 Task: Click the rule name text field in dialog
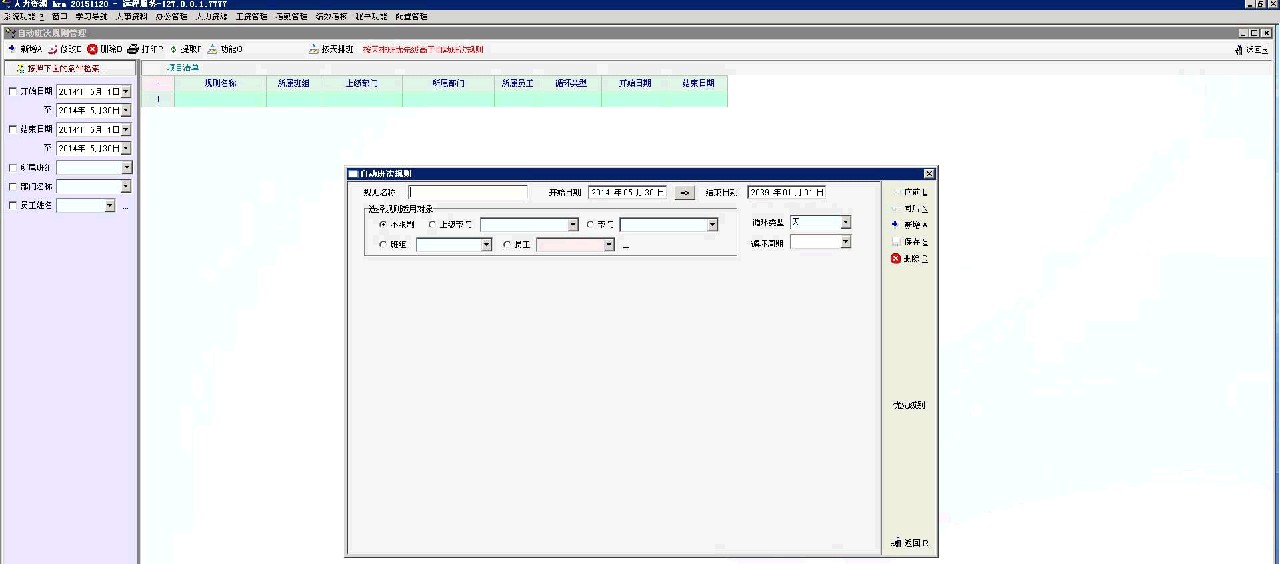(467, 193)
